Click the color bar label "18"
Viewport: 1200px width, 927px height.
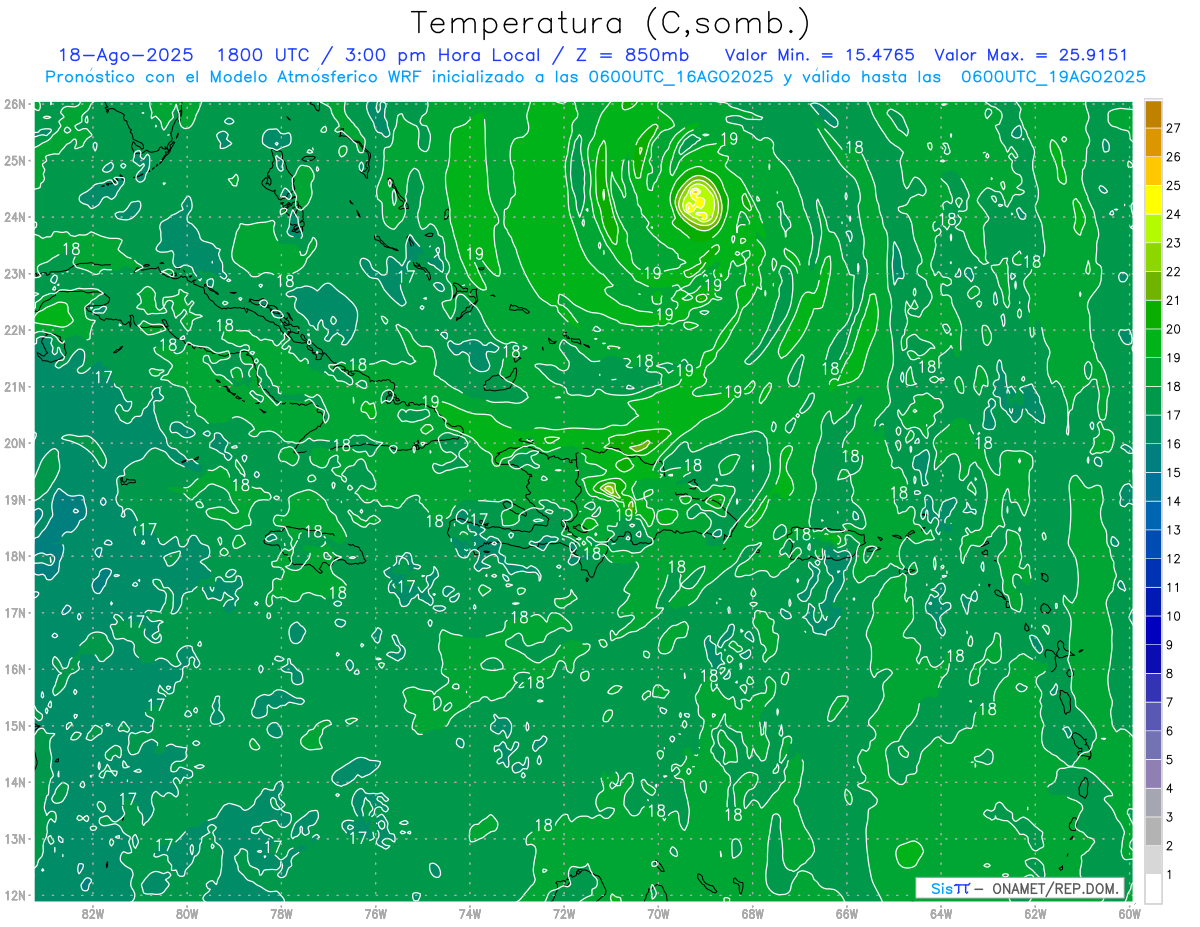[1174, 386]
